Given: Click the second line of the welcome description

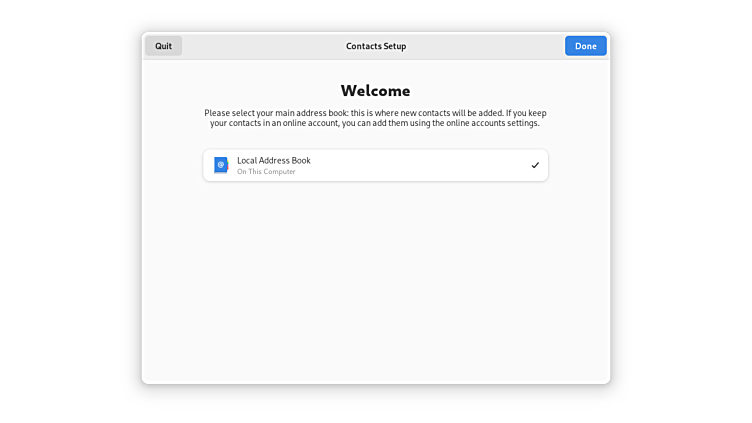Looking at the screenshot, I should (375, 123).
